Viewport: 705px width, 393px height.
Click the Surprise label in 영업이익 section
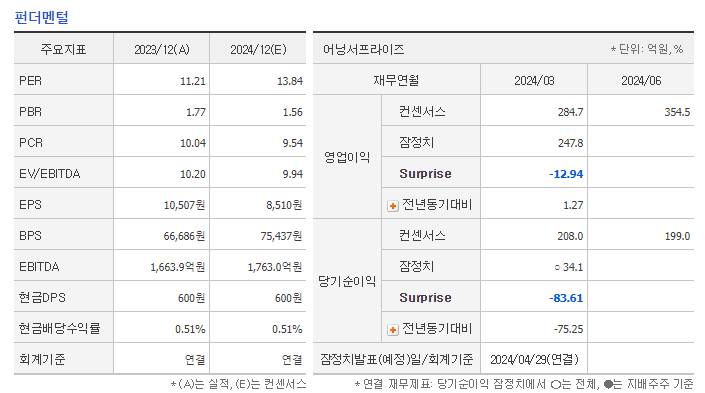(x=425, y=174)
